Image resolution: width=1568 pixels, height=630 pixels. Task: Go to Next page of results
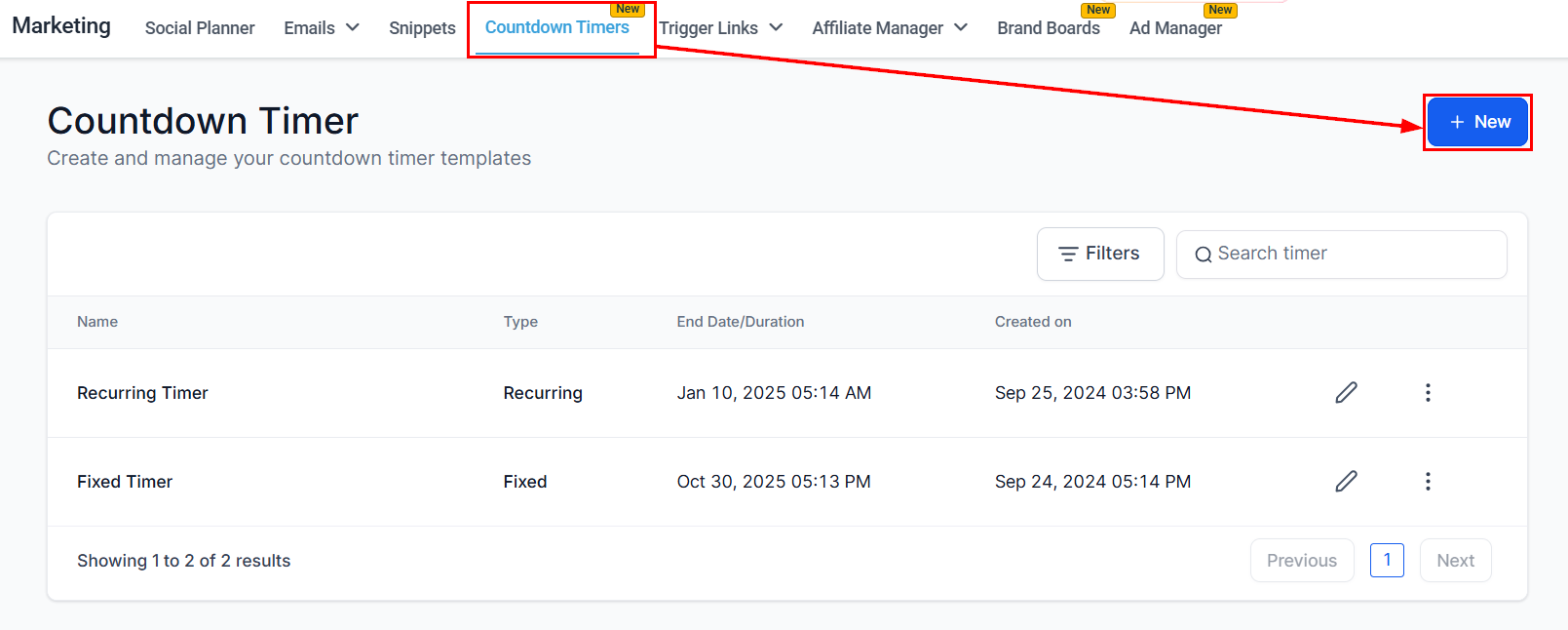click(1455, 561)
